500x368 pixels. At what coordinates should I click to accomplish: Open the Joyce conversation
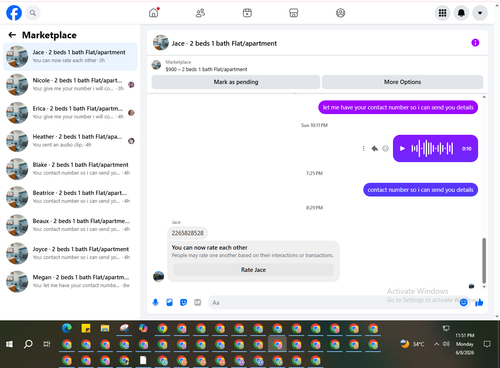(x=70, y=253)
